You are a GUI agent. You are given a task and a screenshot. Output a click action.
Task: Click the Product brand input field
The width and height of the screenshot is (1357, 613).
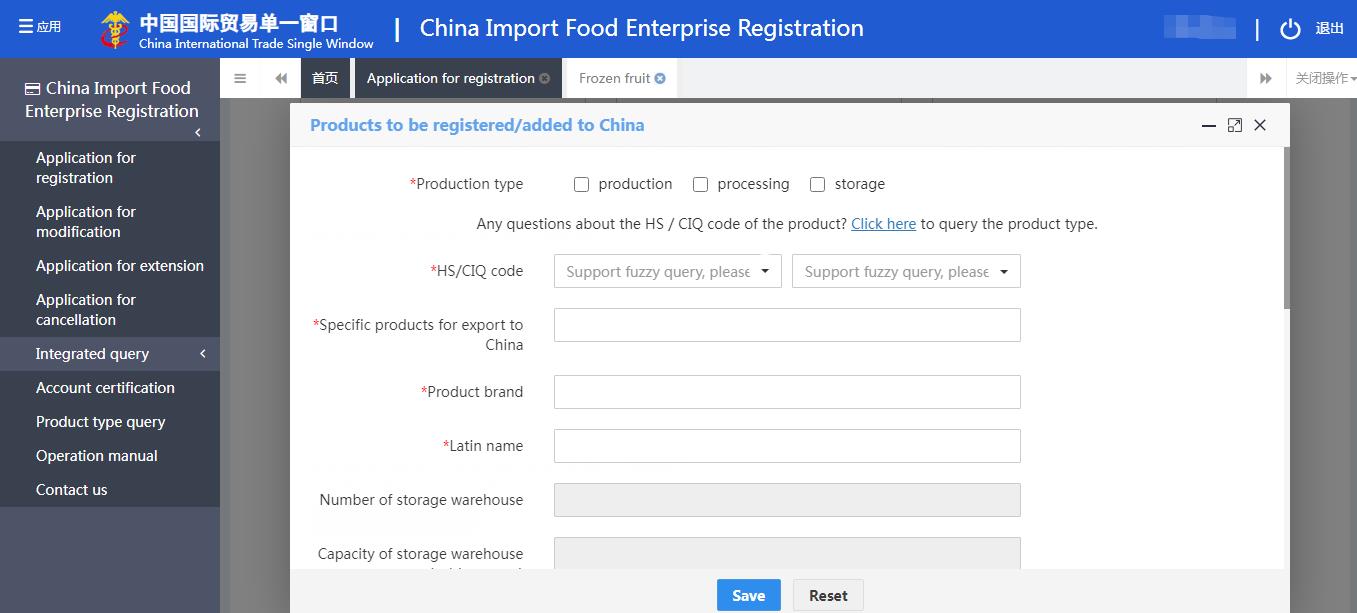[787, 392]
